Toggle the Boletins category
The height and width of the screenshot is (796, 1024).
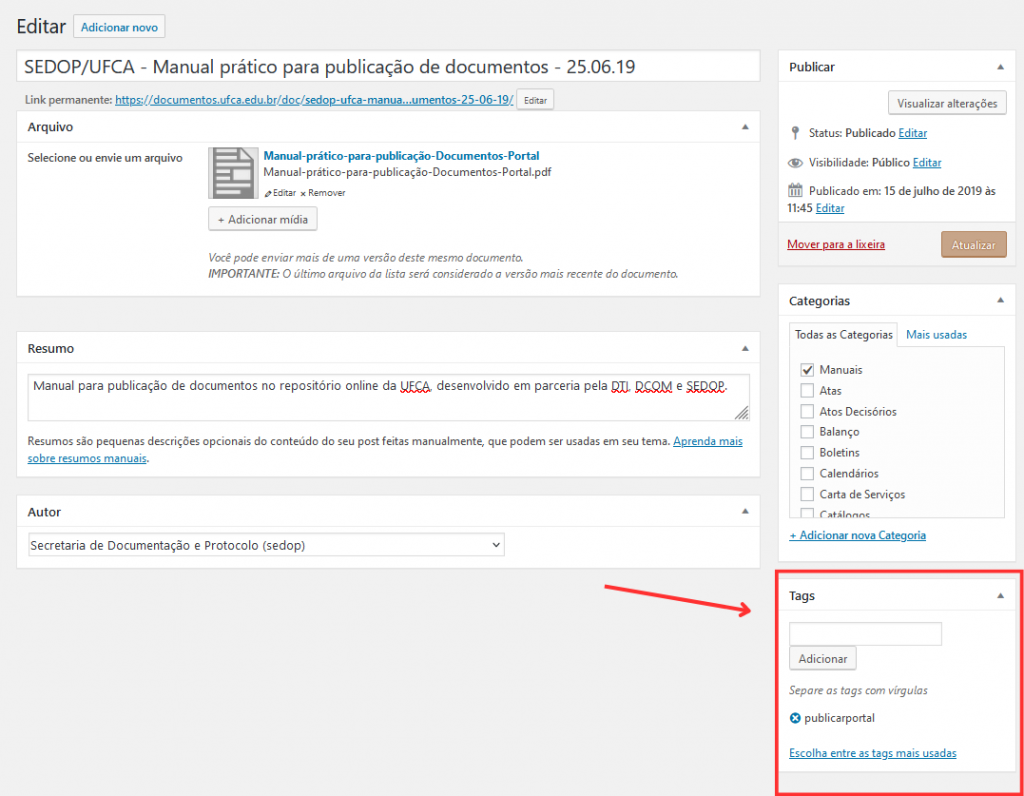(807, 453)
